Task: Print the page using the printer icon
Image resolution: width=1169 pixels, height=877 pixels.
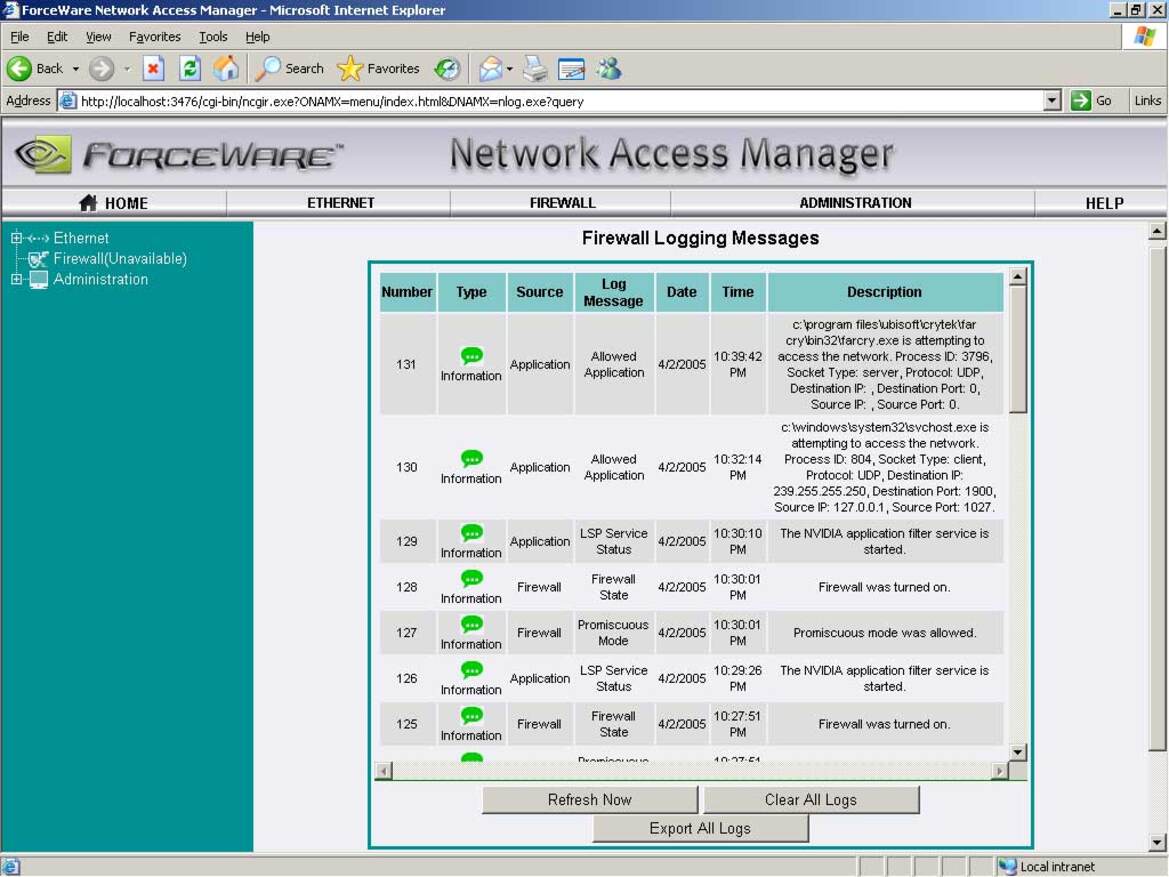Action: [535, 69]
